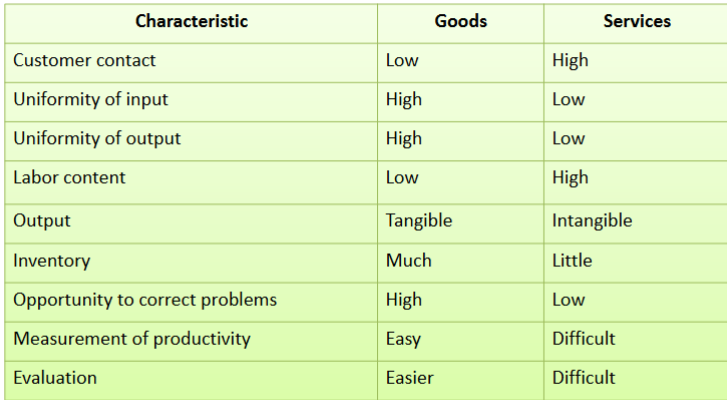The width and height of the screenshot is (727, 400).
Task: Click the 'Much' inventory value
Action: point(409,261)
